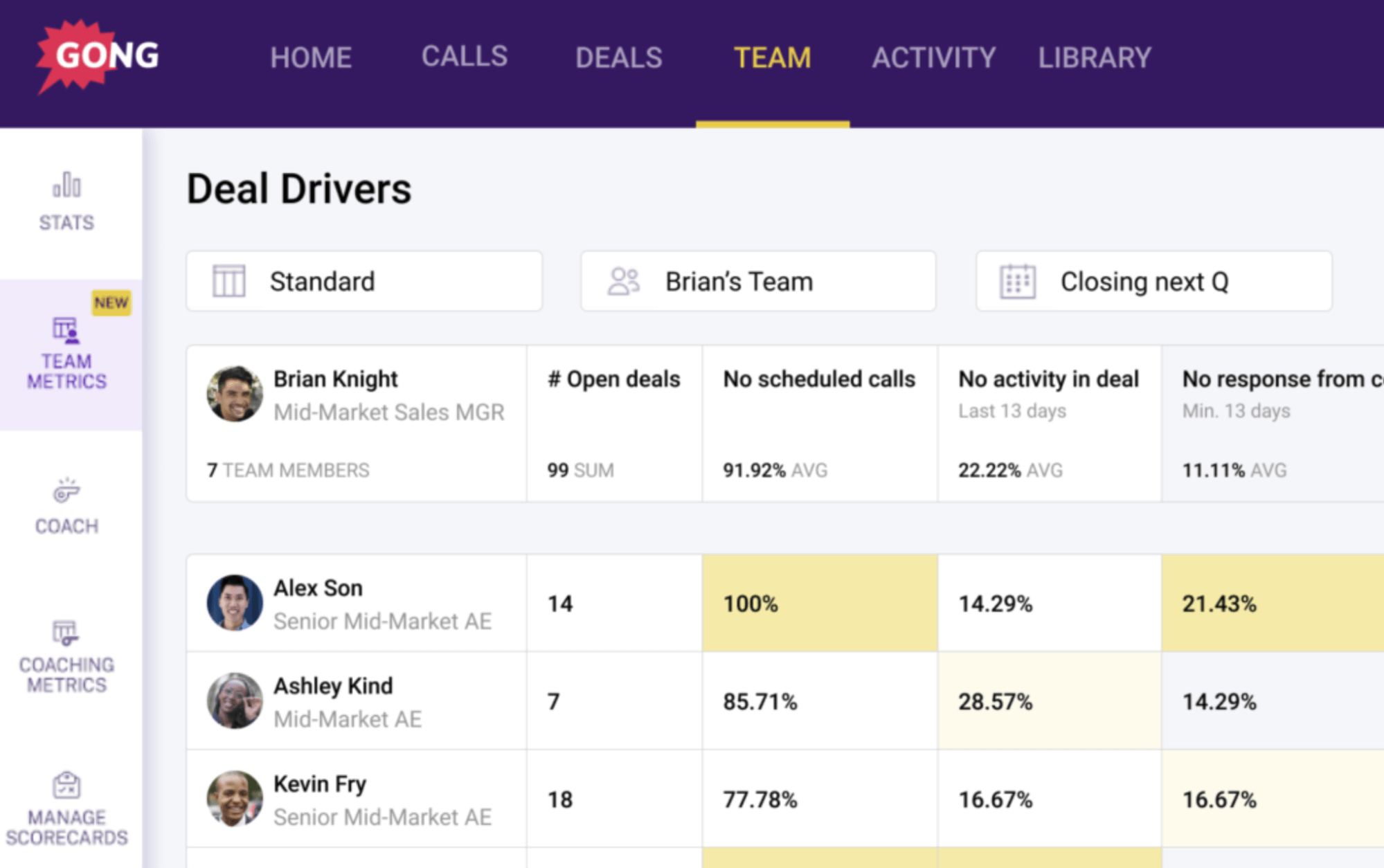Screen dimensions: 1384x868
Task: Switch to the Calls tab
Action: tap(465, 57)
